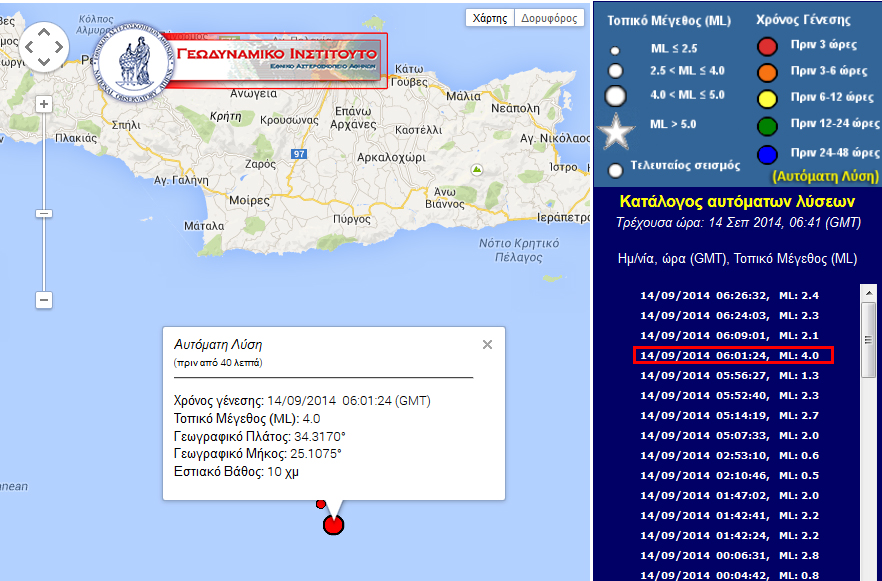The height and width of the screenshot is (581, 882).
Task: Click the zoom in plus button
Action: (44, 104)
